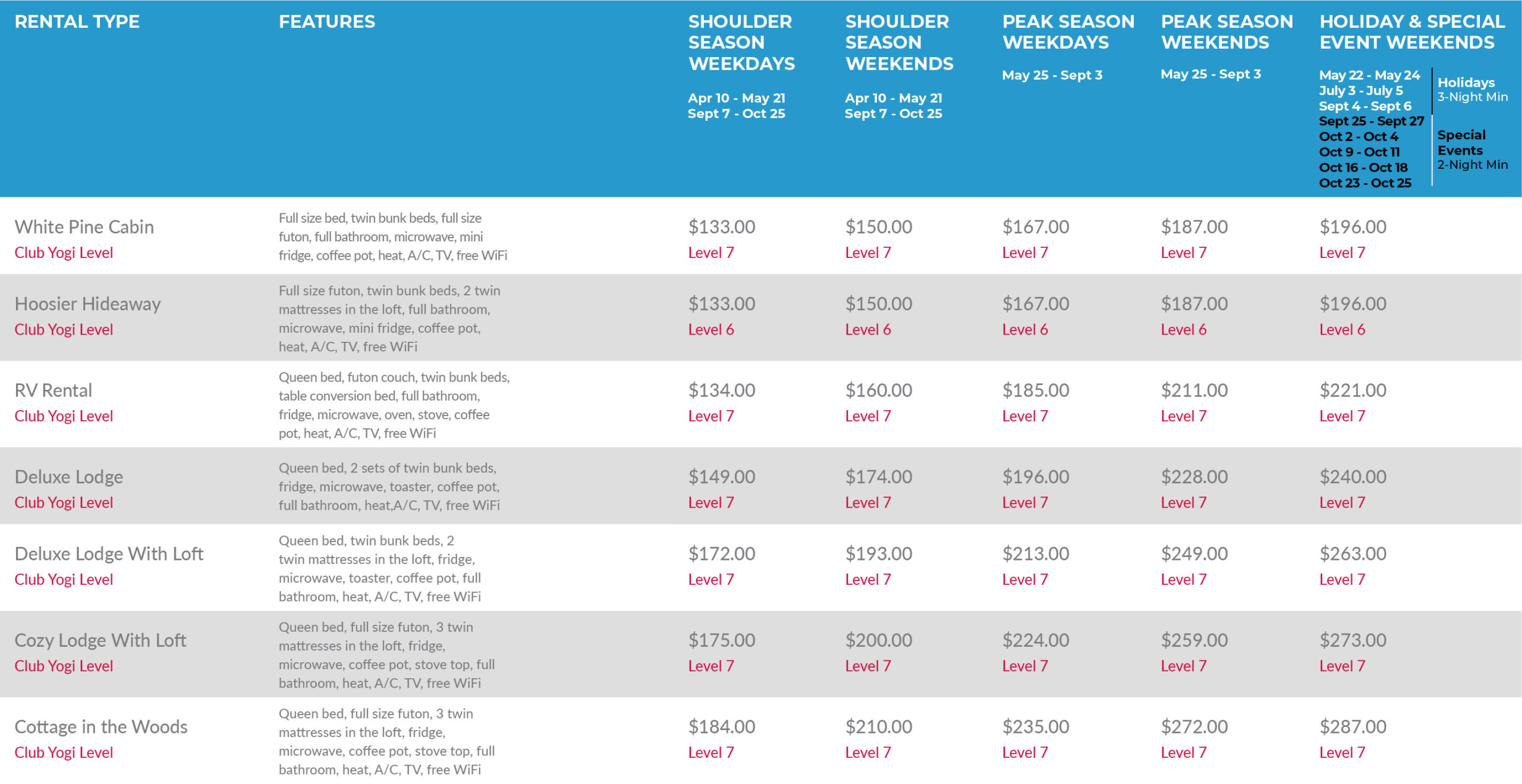Click the $213.00 Deluxe Lodge With Loft price
1522x784 pixels.
[x=1035, y=553]
